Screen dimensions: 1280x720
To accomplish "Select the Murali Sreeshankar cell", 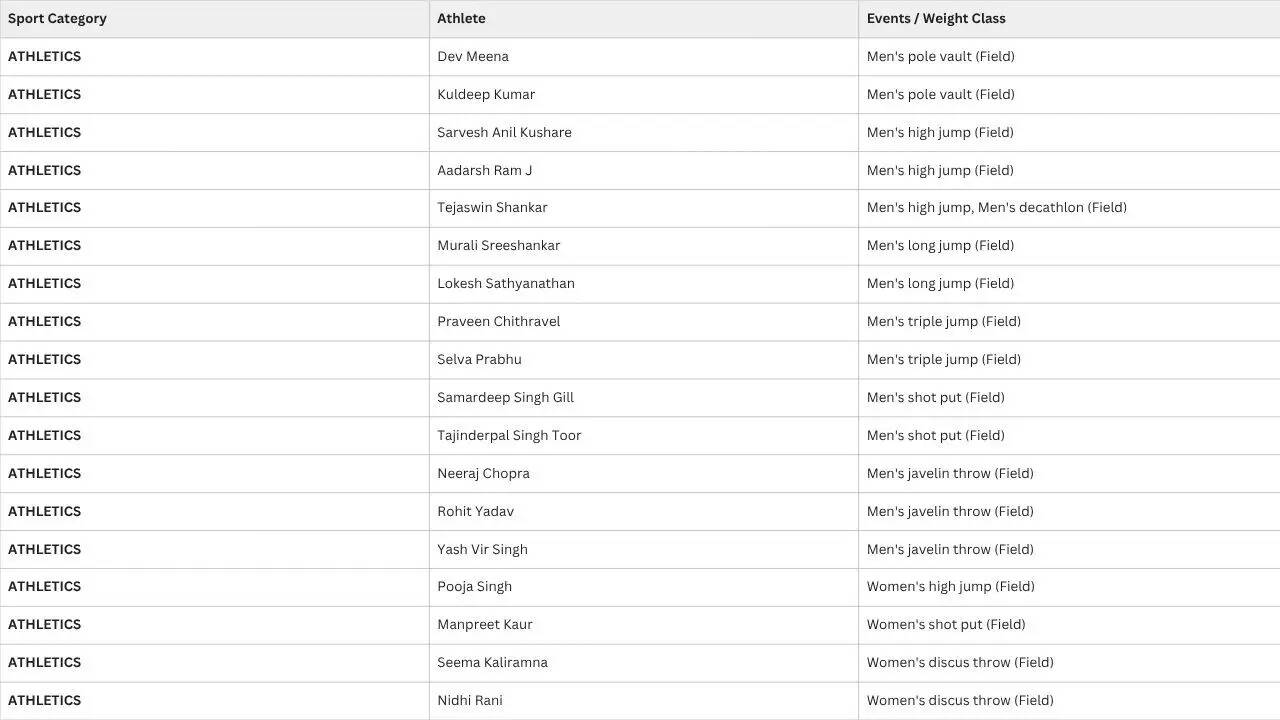I will pos(644,246).
